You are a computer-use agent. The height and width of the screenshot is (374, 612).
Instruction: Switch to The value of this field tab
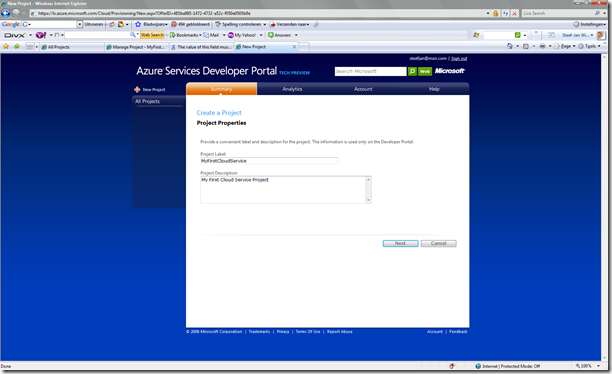201,47
